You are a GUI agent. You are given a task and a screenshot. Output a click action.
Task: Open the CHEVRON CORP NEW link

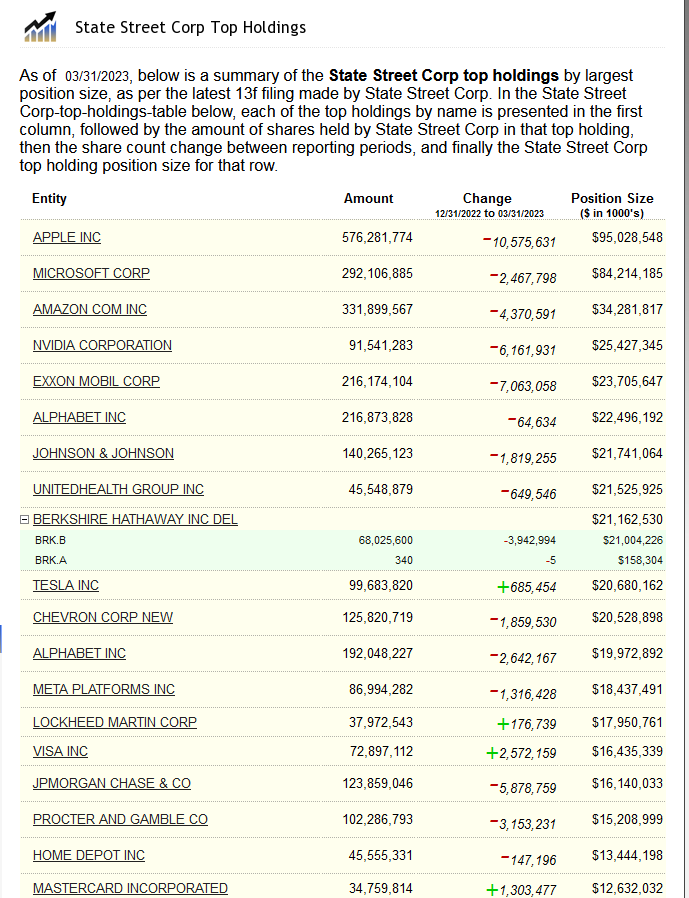tap(103, 617)
